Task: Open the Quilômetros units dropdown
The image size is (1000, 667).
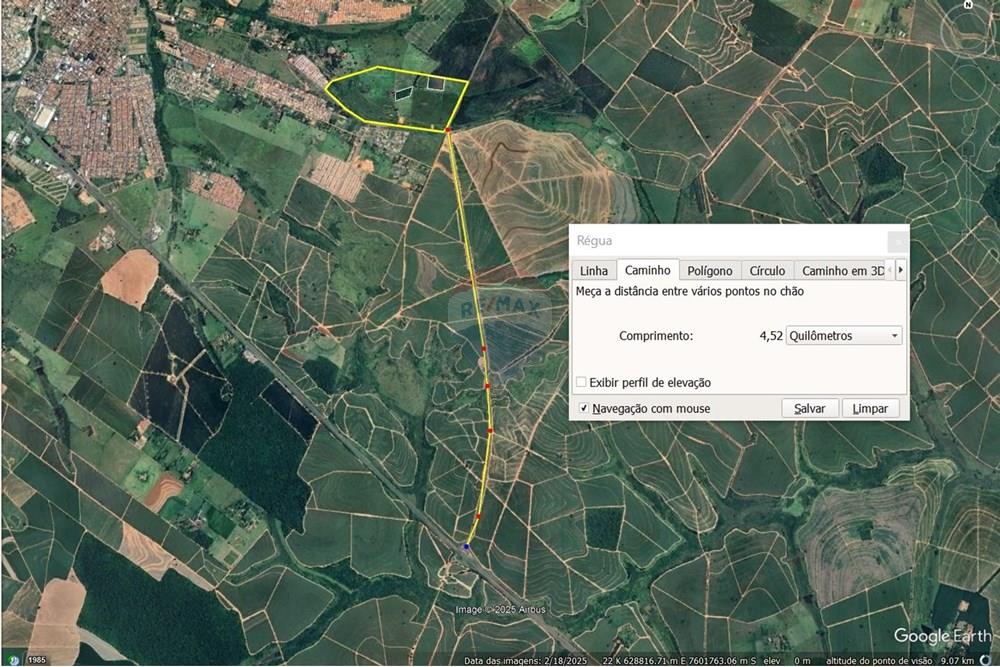Action: tap(844, 336)
